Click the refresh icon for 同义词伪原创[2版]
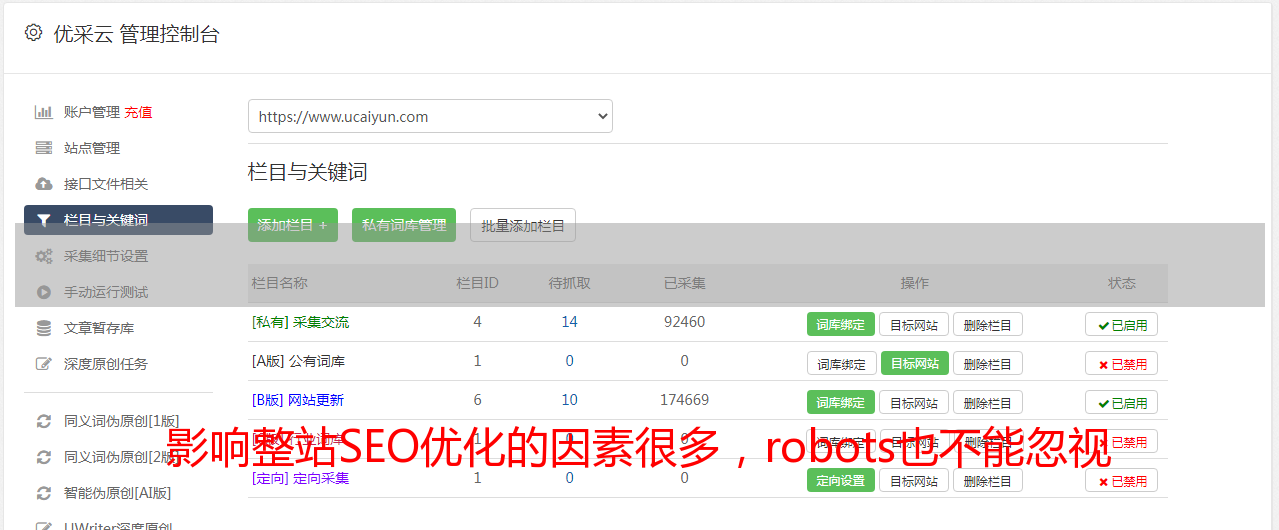This screenshot has width=1279, height=530. pyautogui.click(x=43, y=457)
